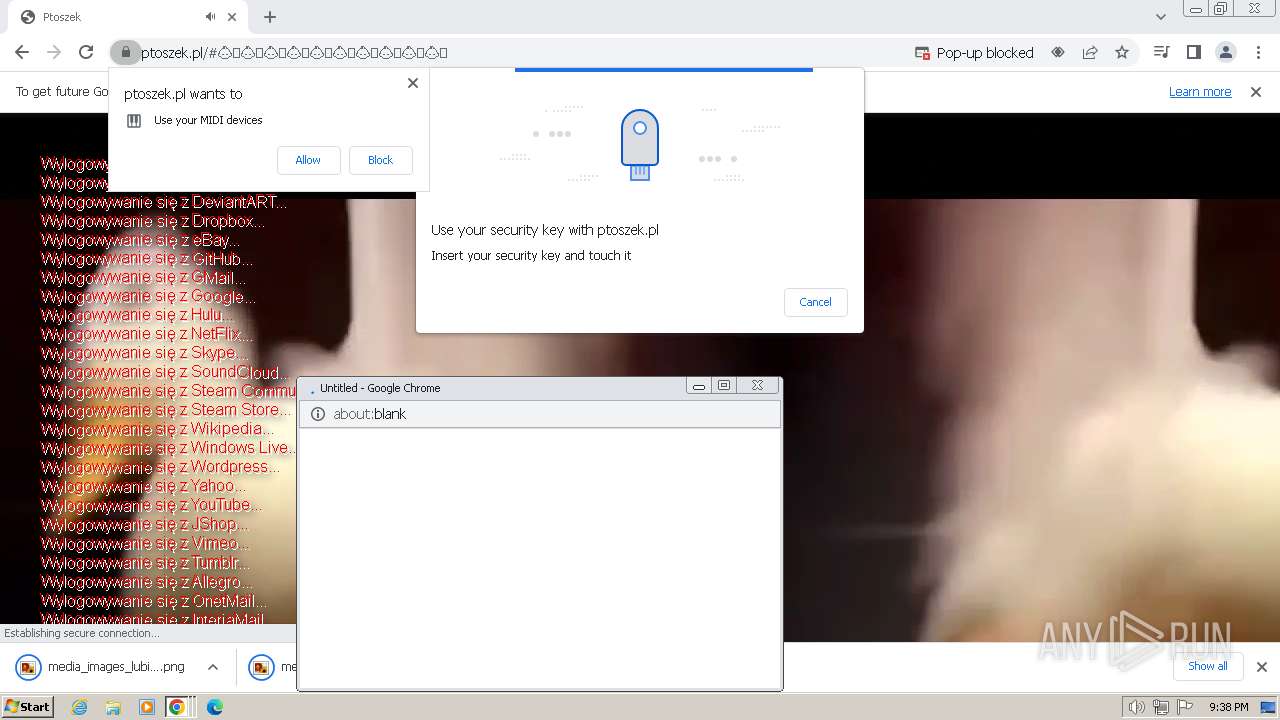Reload the ptoszek.pl page

pyautogui.click(x=86, y=52)
